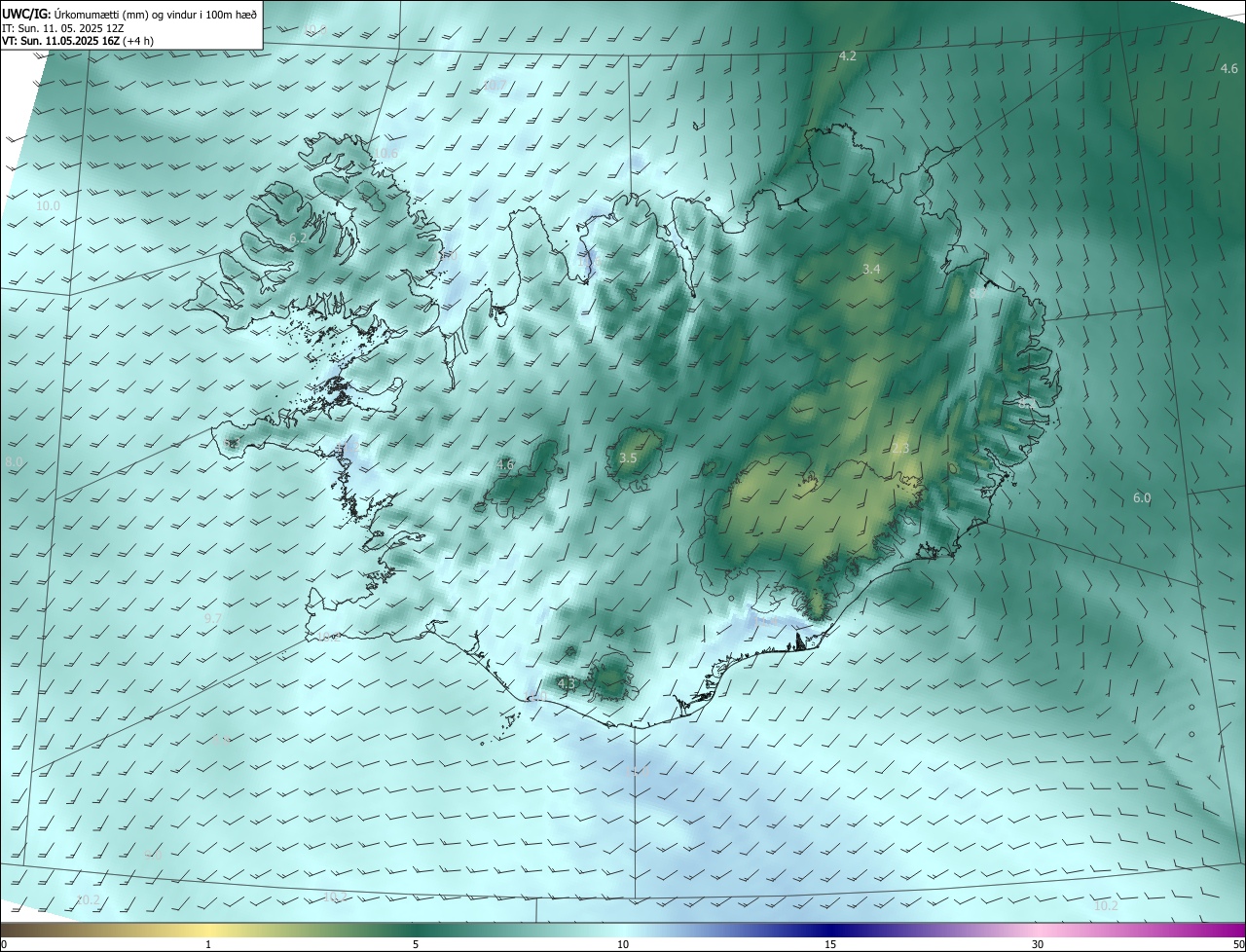The width and height of the screenshot is (1246, 952).
Task: Select the 'VT: Sun. 11.05.2025 16Z (+4 h)' line
Action: tap(78, 41)
